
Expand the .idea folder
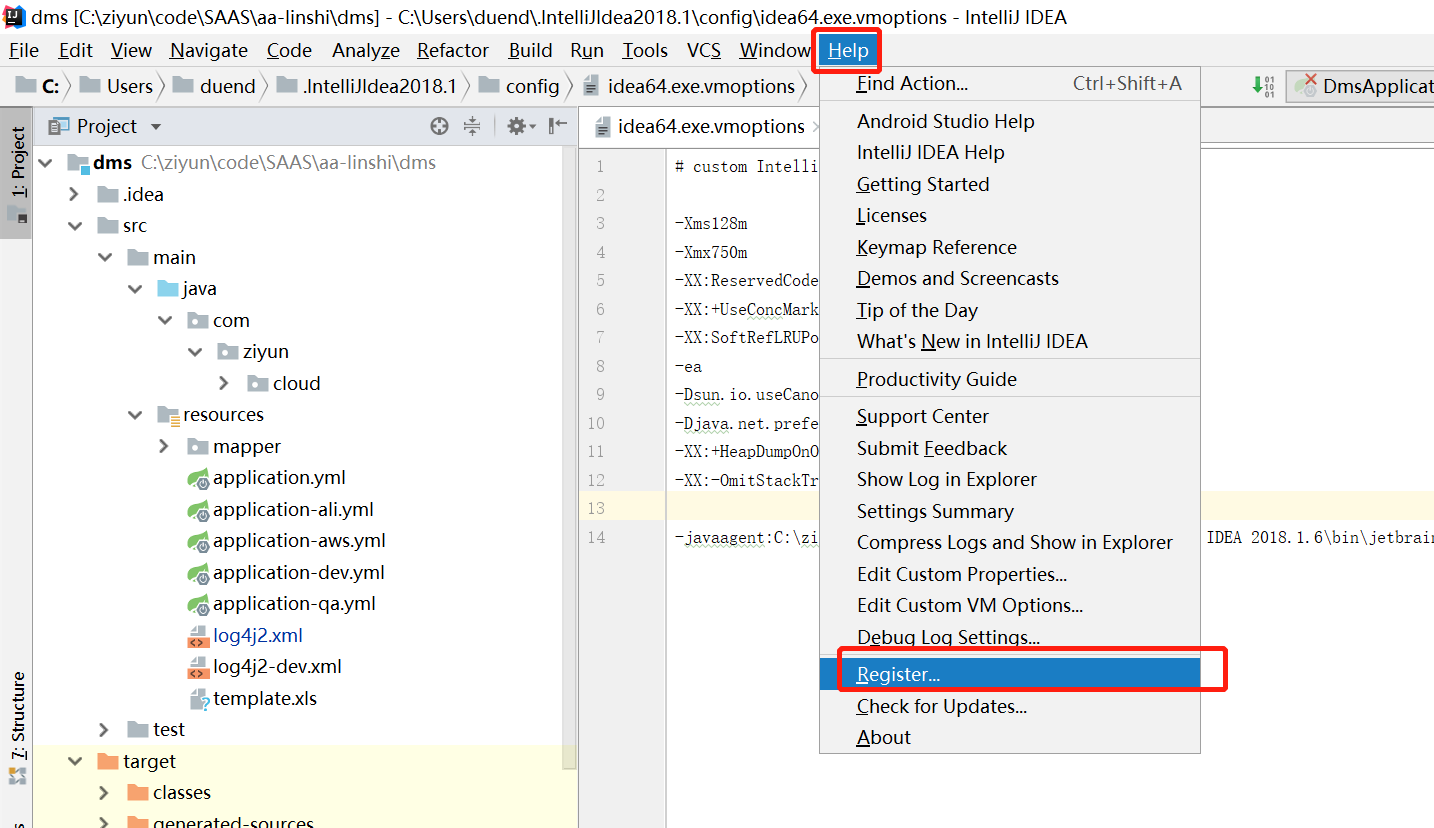pyautogui.click(x=75, y=194)
